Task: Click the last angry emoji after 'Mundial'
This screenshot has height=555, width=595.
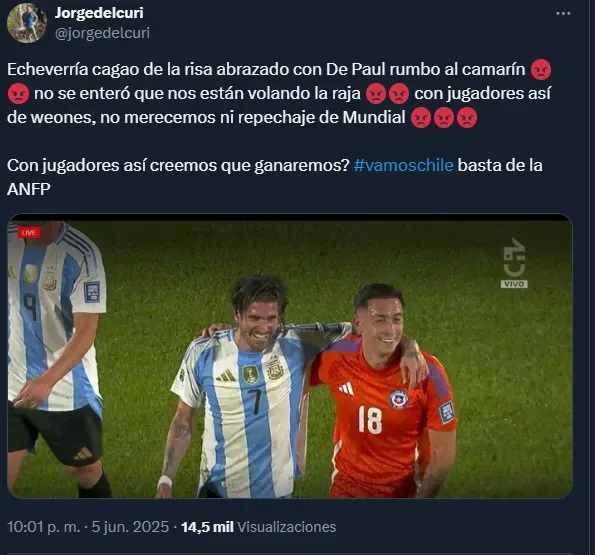Action: tap(467, 118)
